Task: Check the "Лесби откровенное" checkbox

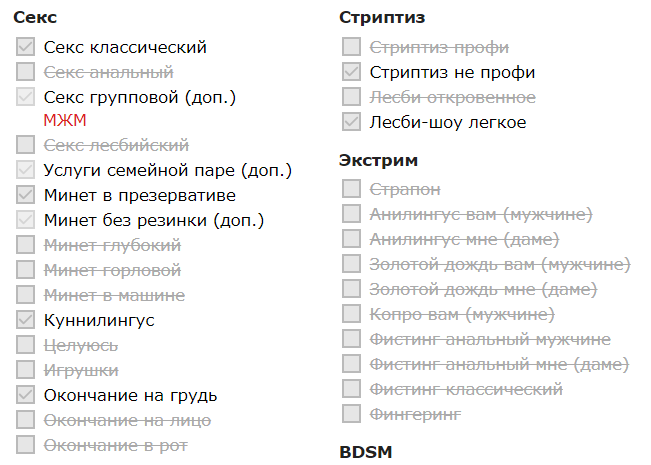Action: tap(350, 97)
